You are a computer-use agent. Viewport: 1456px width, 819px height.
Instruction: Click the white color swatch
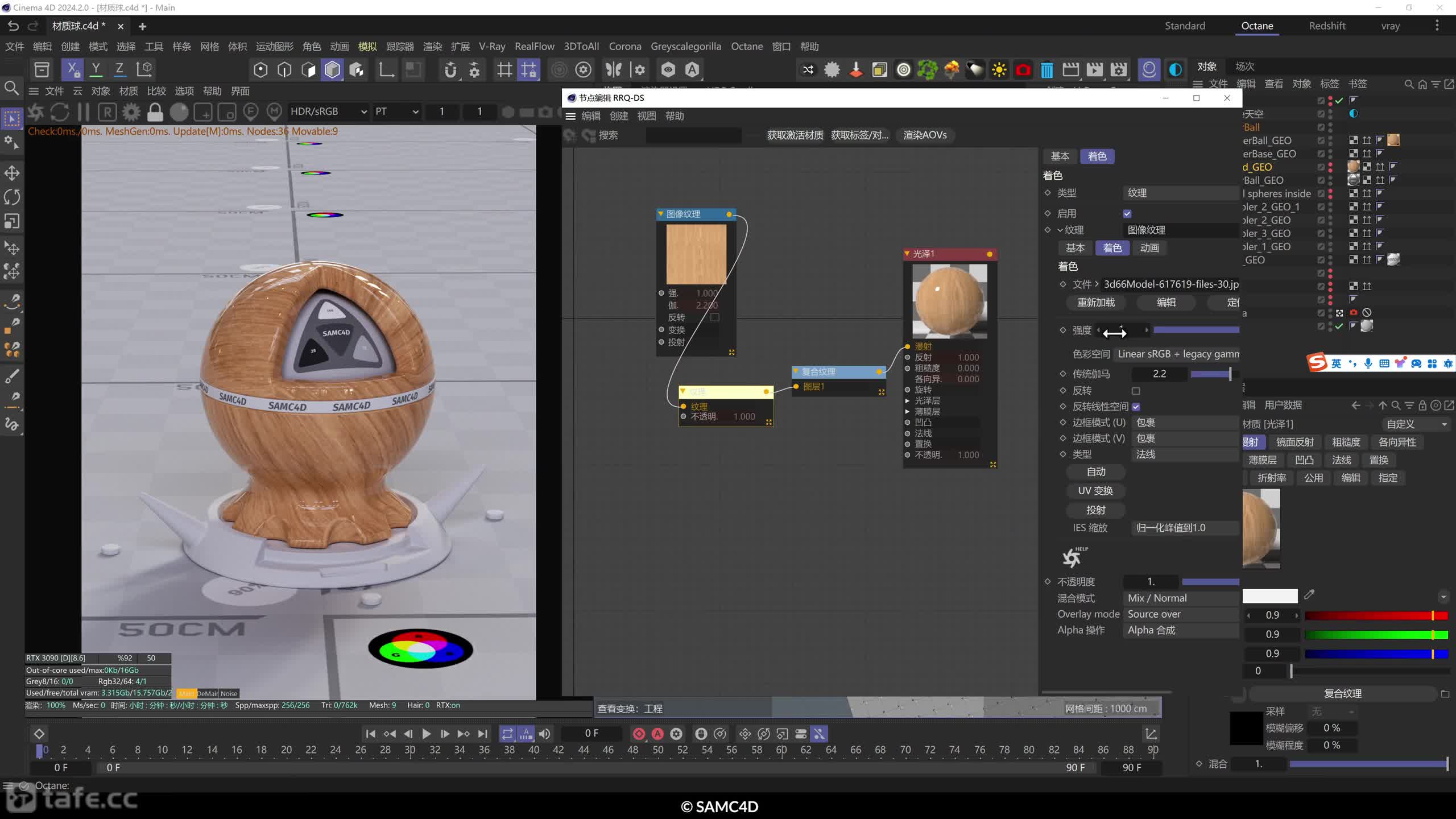1269,596
